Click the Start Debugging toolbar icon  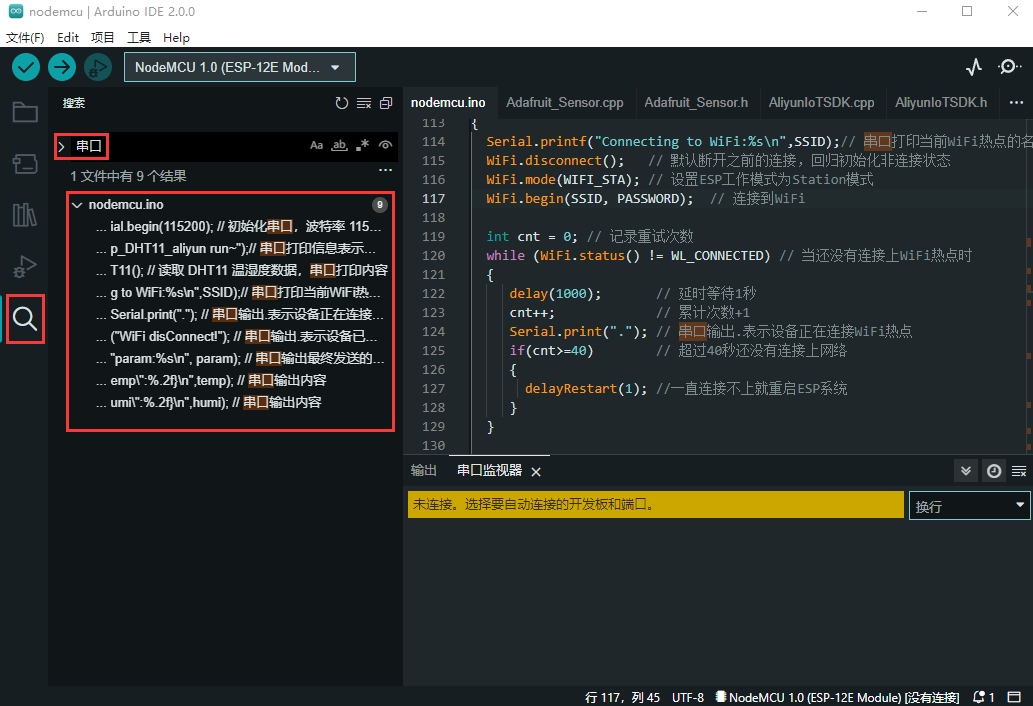(97, 66)
